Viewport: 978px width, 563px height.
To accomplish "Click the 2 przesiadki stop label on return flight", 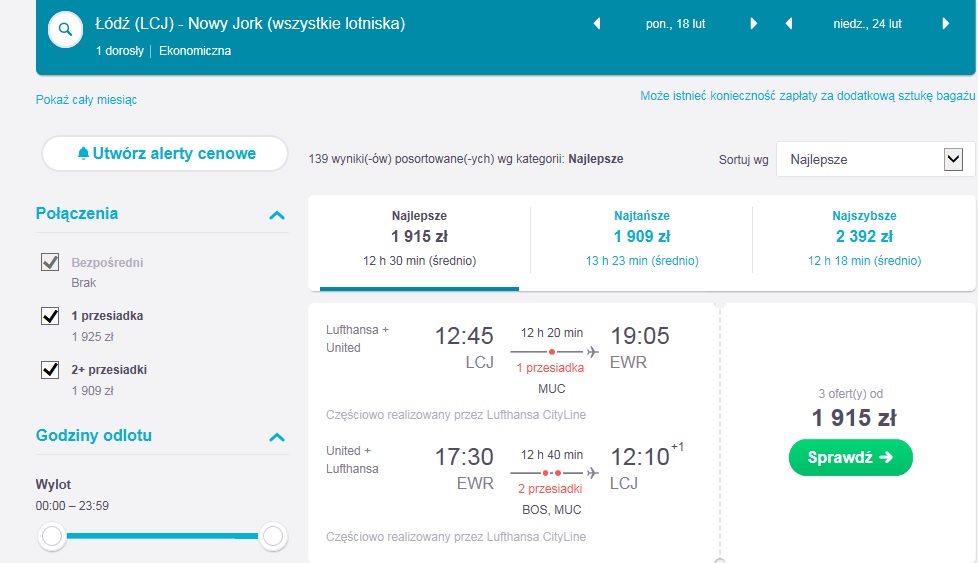I will click(550, 489).
